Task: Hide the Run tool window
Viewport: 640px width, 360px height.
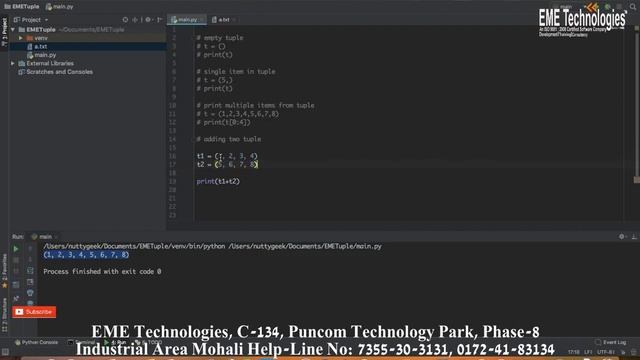Action: pos(634,236)
